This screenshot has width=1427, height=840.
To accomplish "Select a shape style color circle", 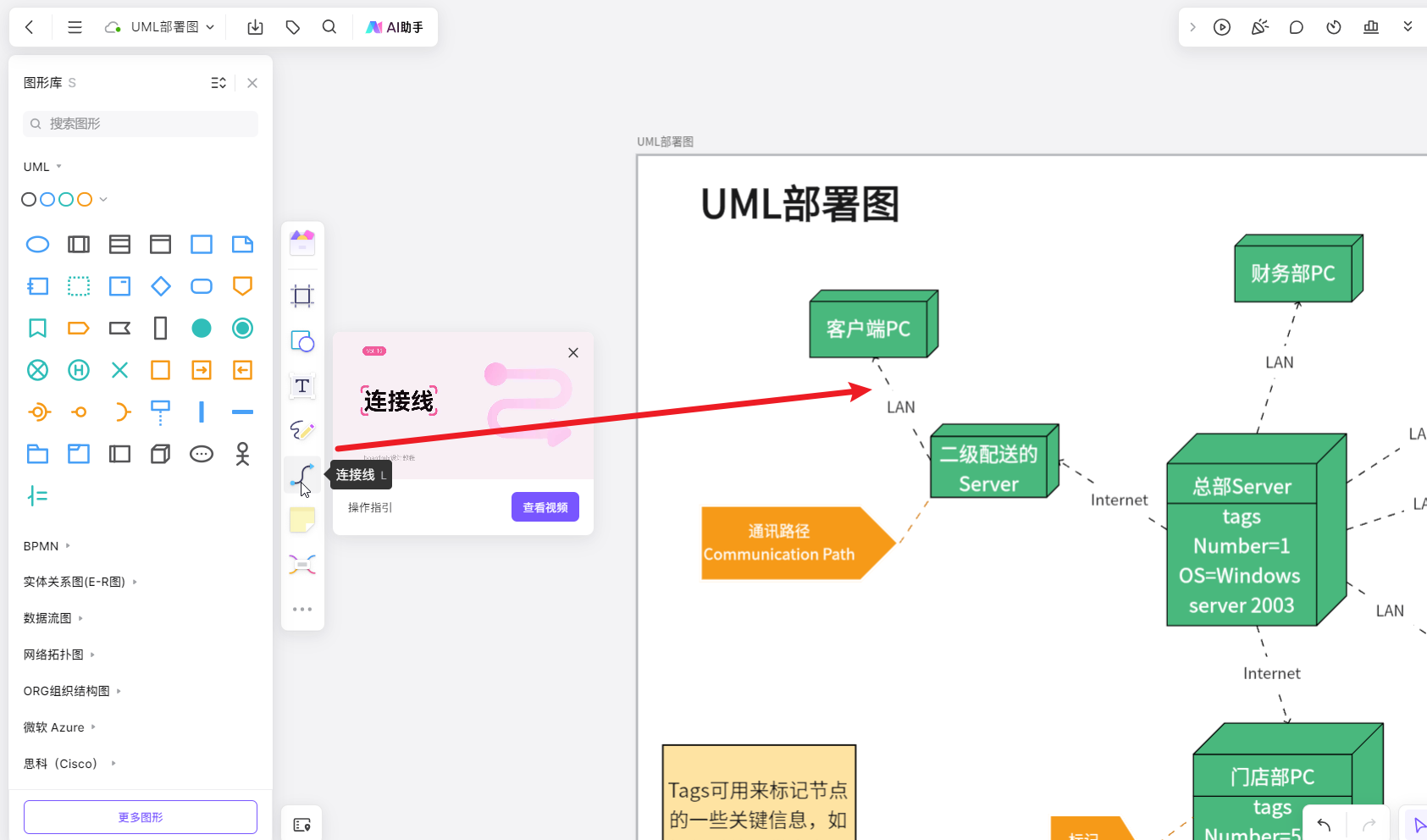I will (28, 198).
